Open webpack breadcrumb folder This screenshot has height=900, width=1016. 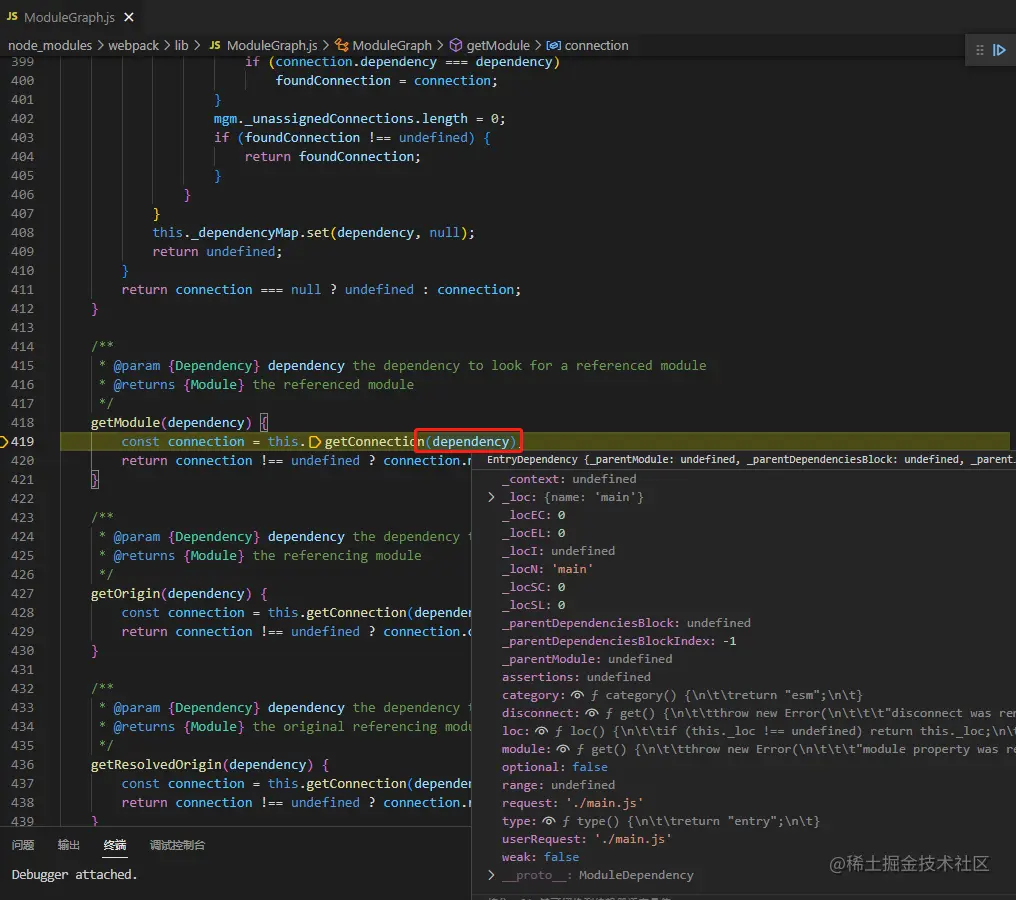coord(133,45)
